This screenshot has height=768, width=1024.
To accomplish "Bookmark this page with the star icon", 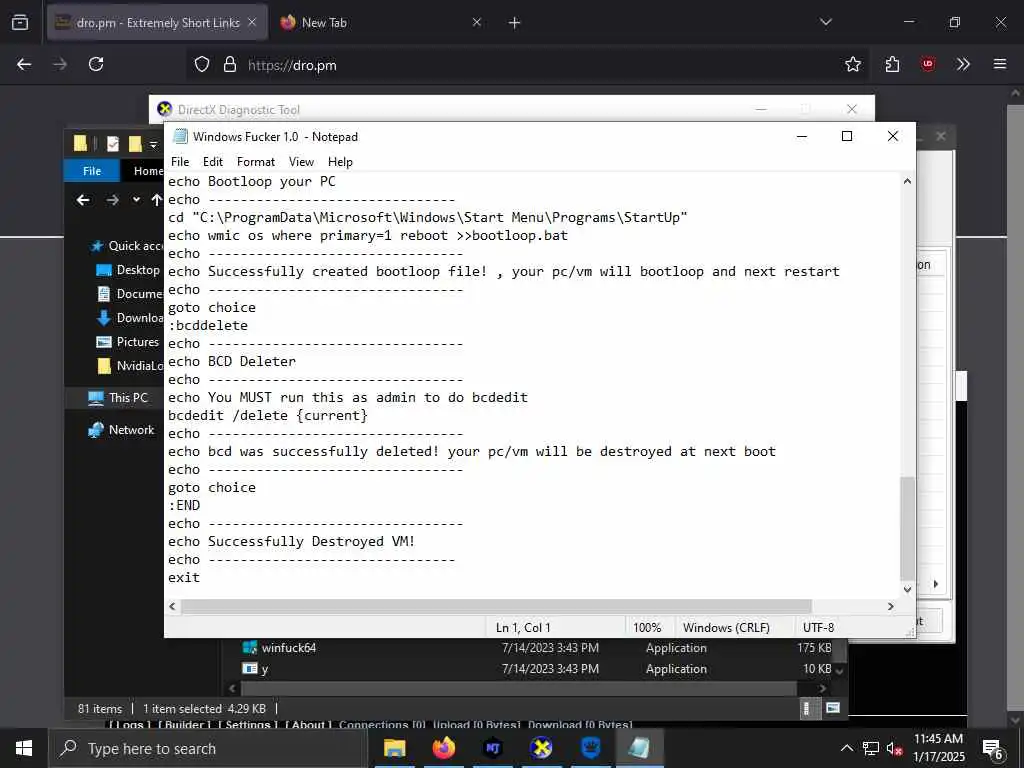I will click(852, 64).
